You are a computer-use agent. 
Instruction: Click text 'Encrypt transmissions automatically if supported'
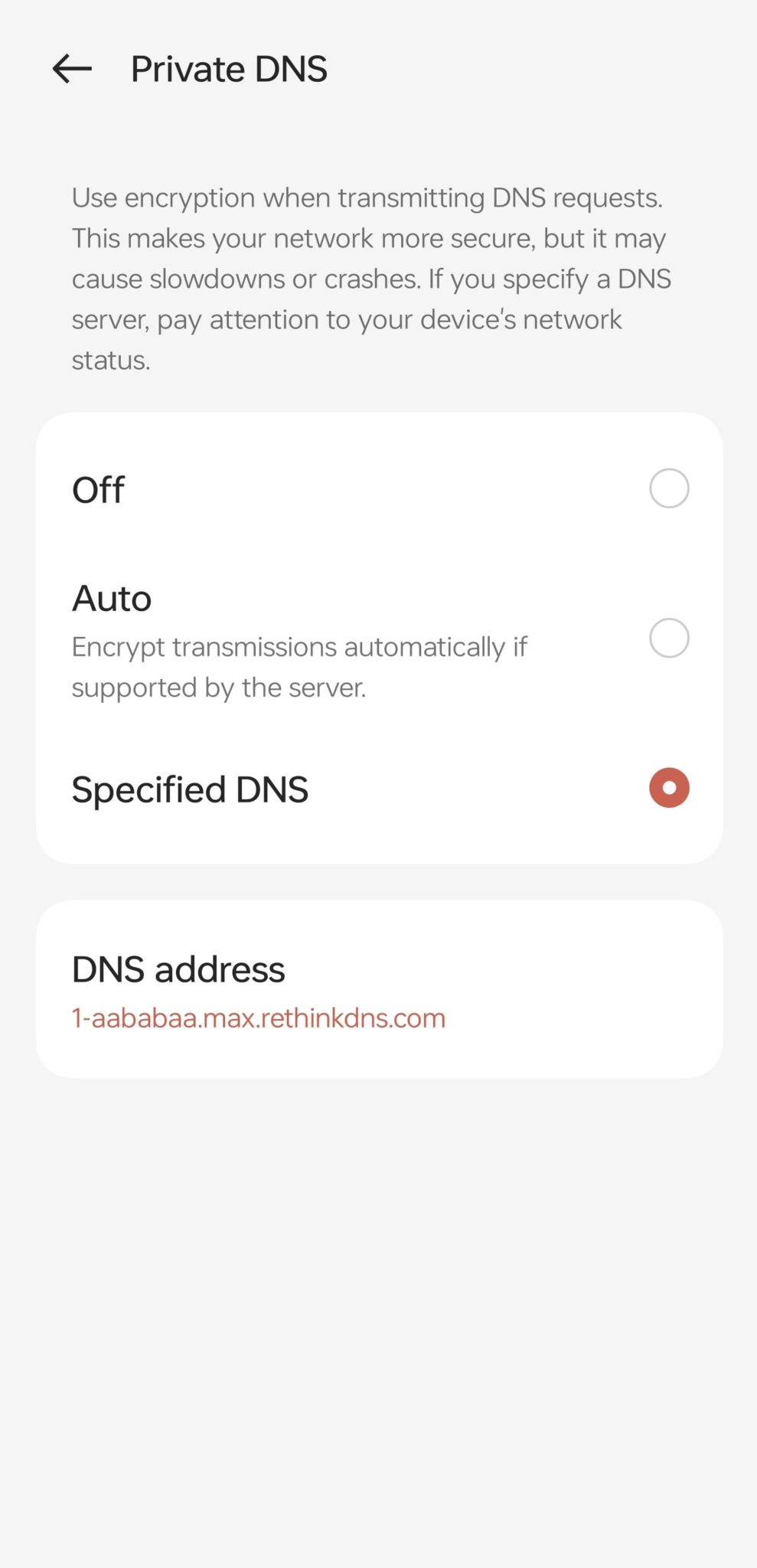(299, 666)
